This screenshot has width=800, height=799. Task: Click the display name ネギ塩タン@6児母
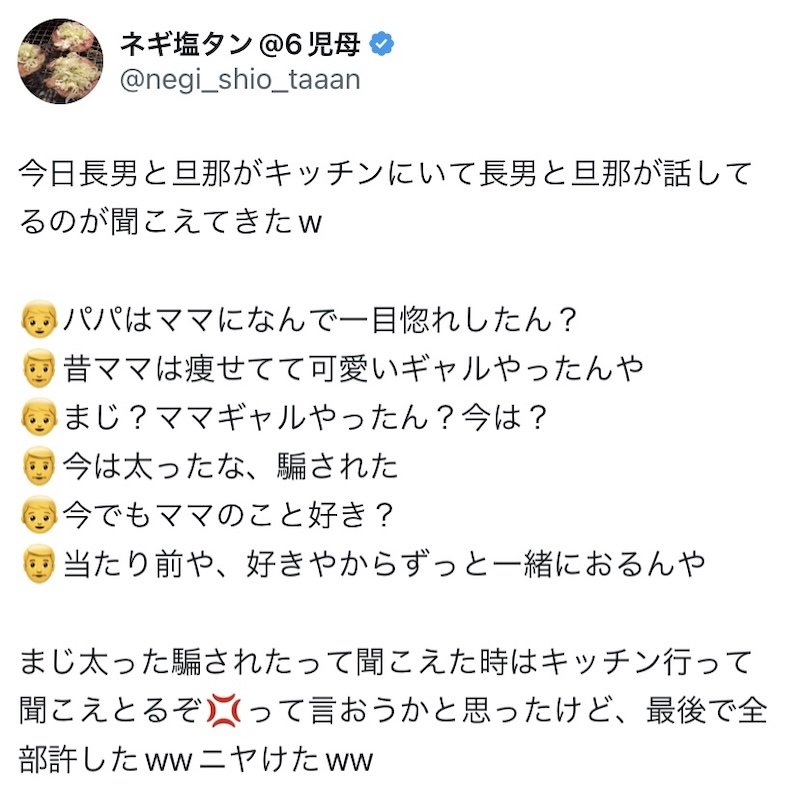point(240,43)
